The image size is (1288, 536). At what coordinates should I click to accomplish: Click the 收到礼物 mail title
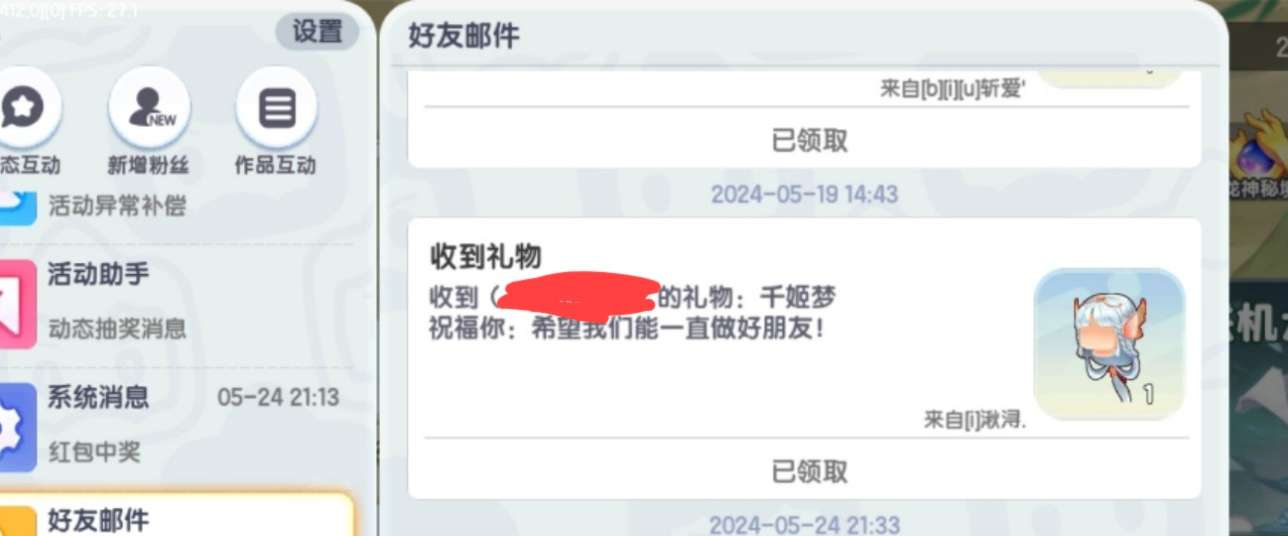[x=486, y=257]
